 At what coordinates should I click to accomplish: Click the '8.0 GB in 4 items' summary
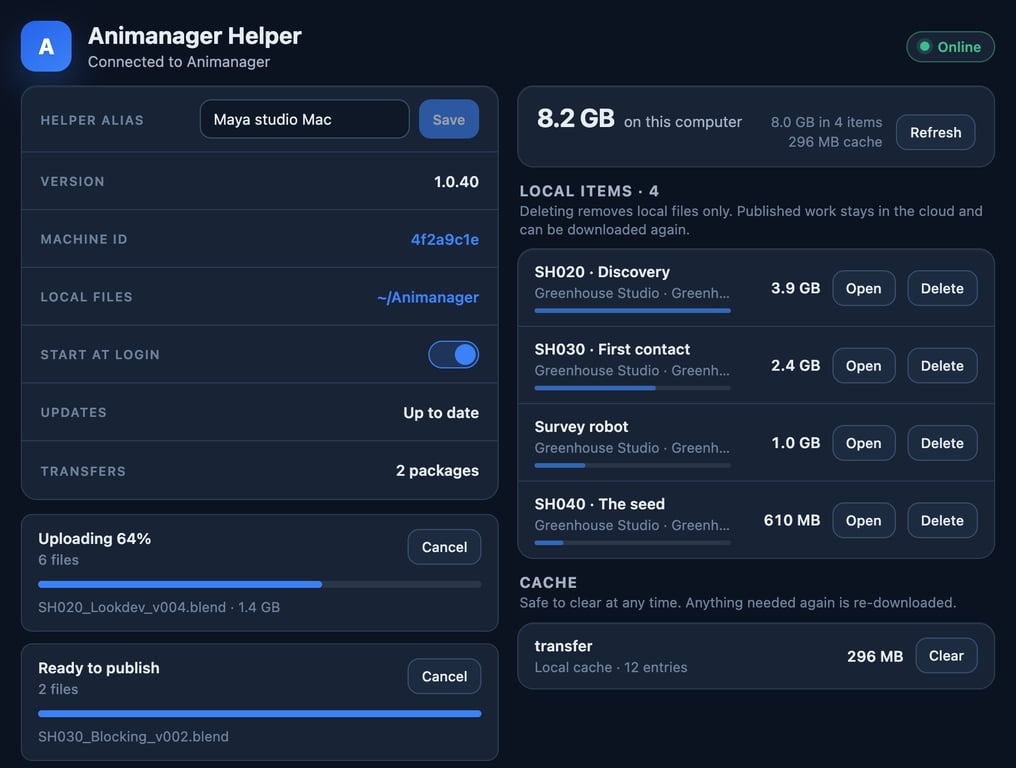[x=826, y=122]
